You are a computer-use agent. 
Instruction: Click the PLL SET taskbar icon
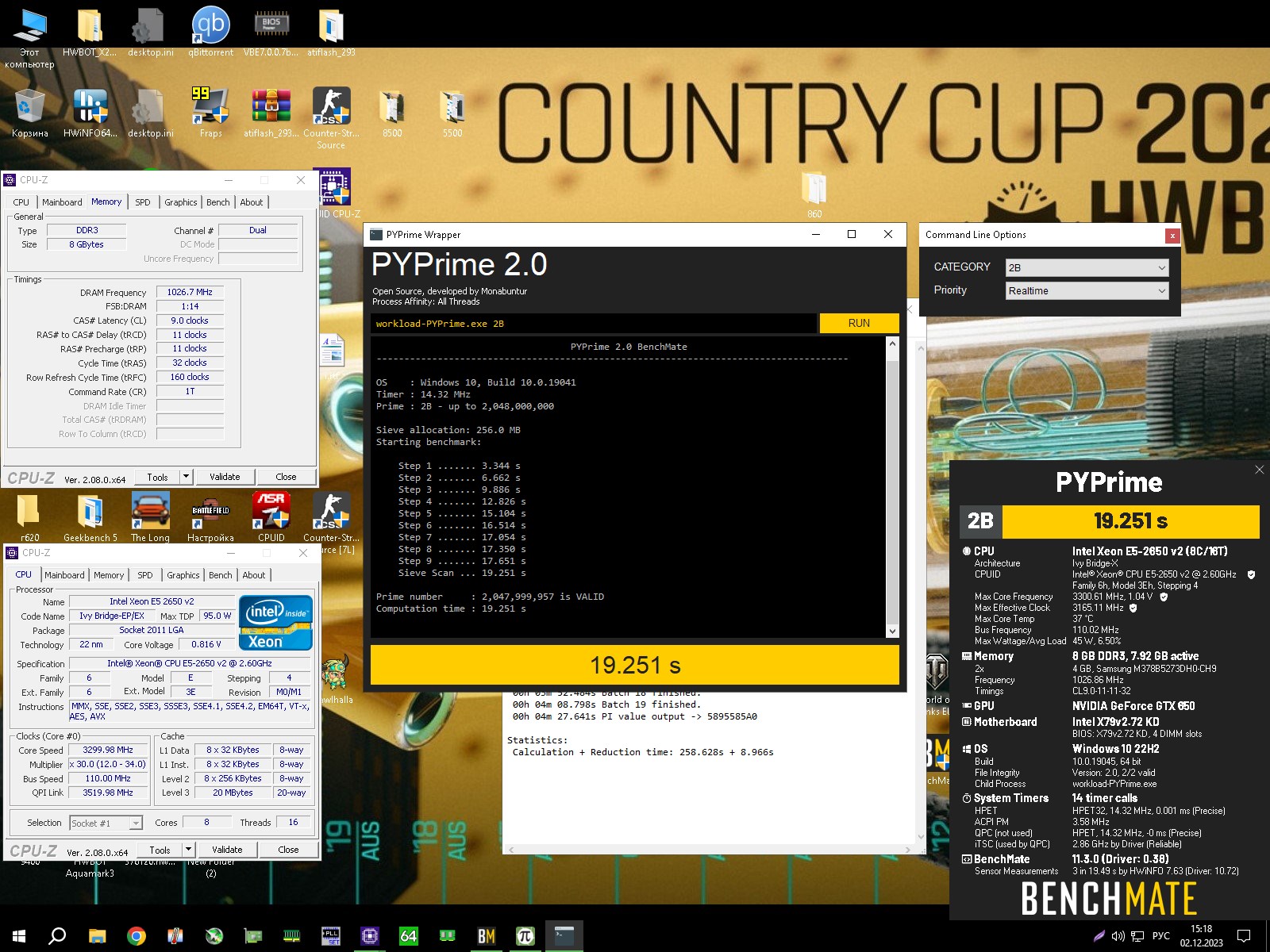330,936
